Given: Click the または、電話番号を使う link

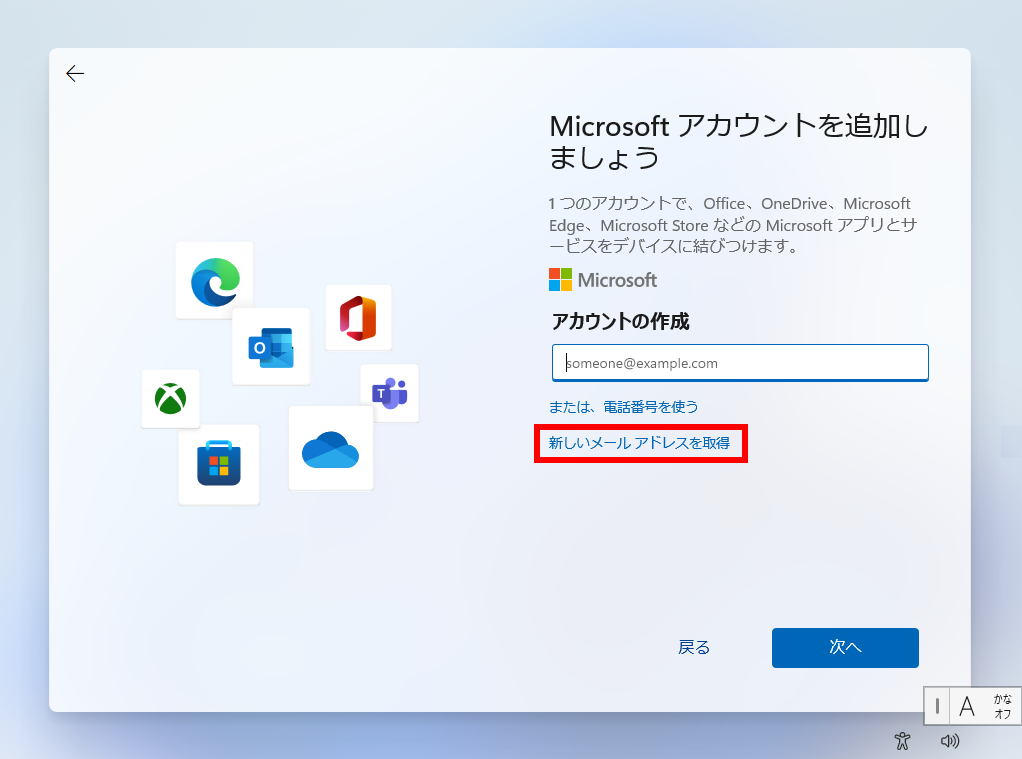Looking at the screenshot, I should click(623, 407).
